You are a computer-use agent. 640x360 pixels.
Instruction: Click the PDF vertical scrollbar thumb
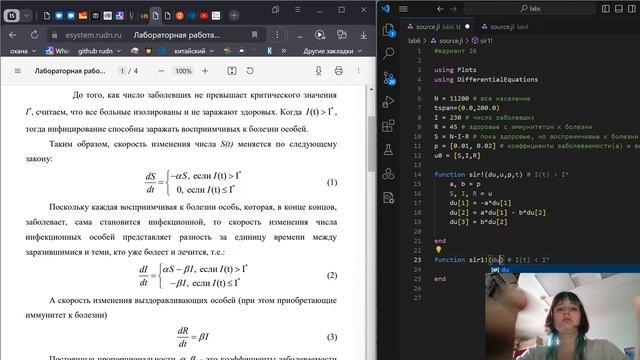[371, 144]
